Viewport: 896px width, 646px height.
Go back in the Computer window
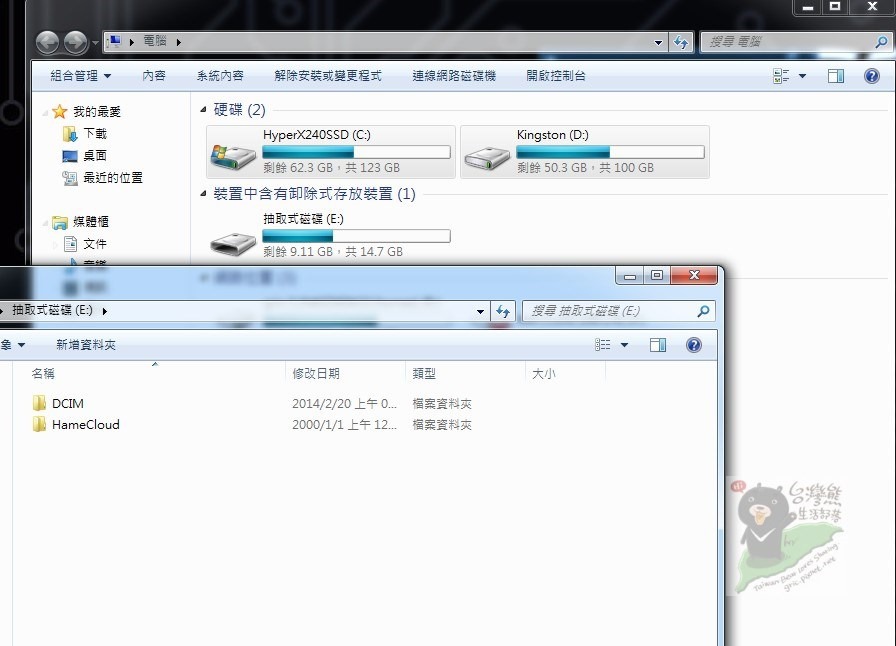(47, 42)
